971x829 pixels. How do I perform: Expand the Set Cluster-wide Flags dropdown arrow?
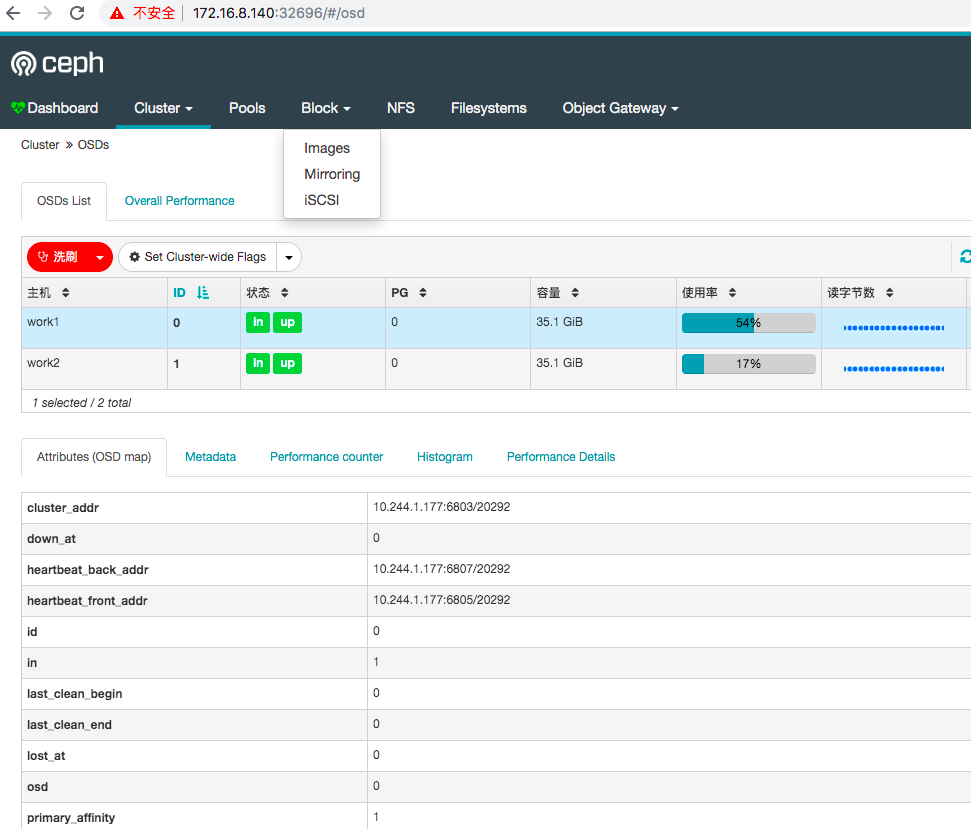click(289, 258)
